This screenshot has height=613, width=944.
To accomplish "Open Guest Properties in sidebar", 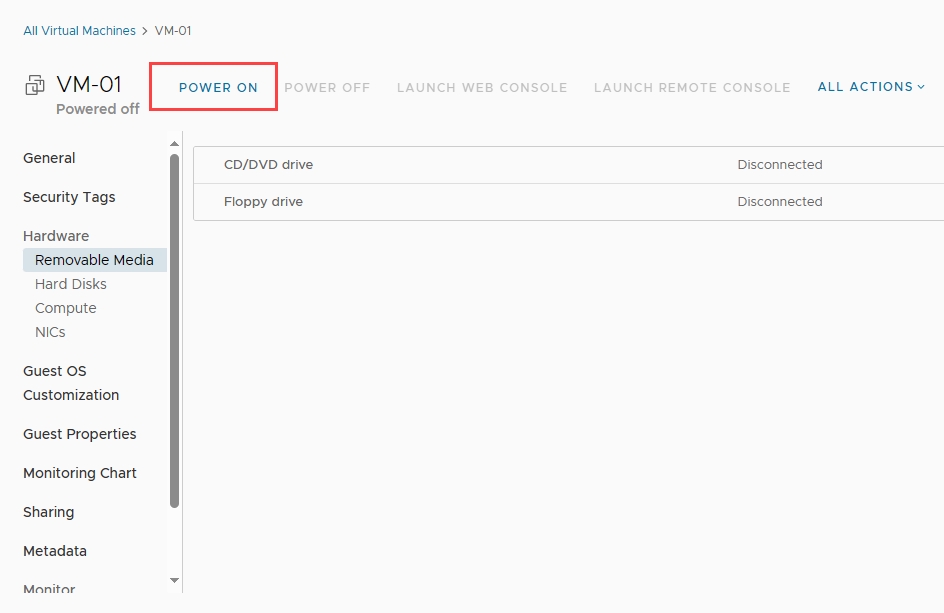I will coord(79,434).
